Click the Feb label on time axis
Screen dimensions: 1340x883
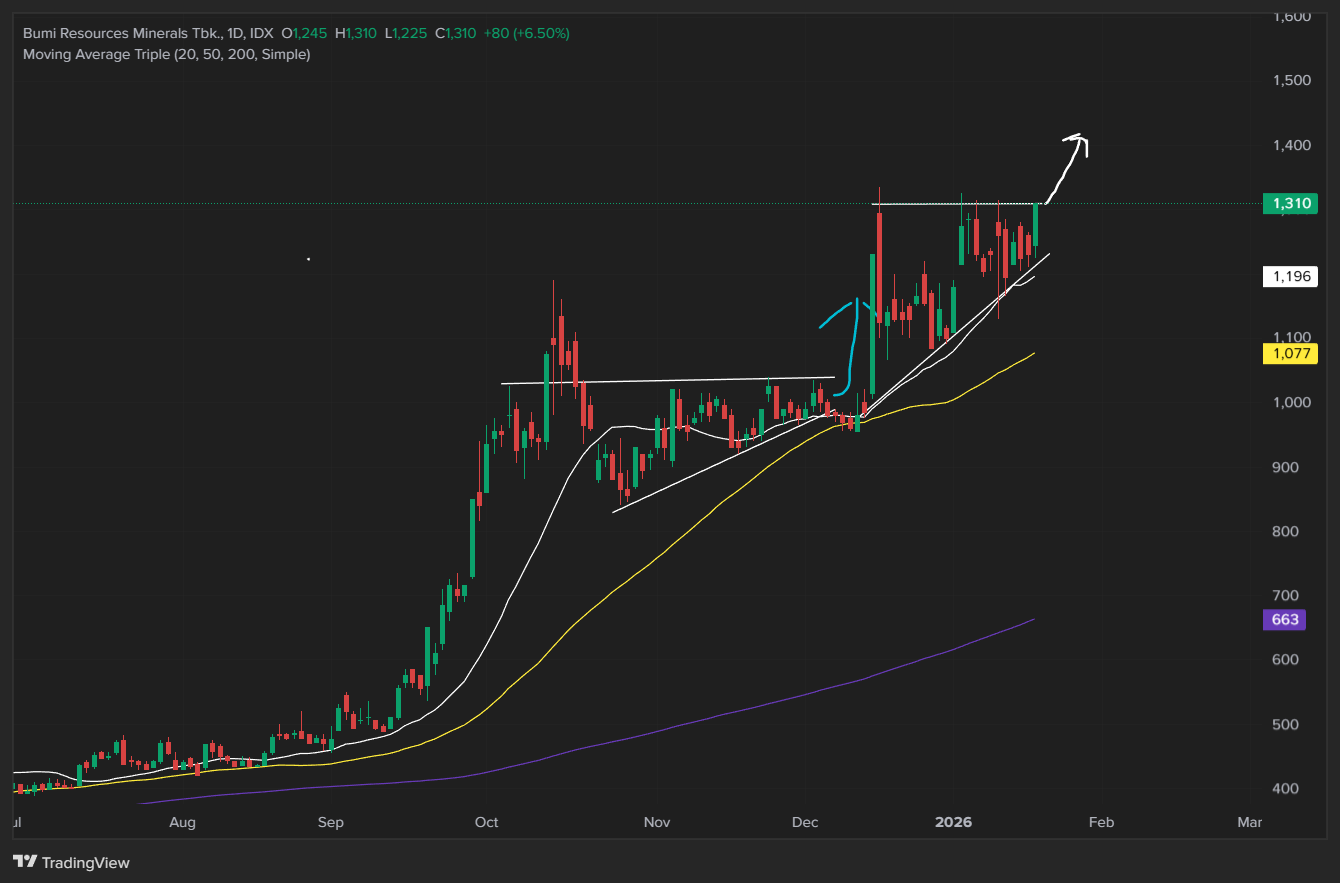tap(1100, 823)
